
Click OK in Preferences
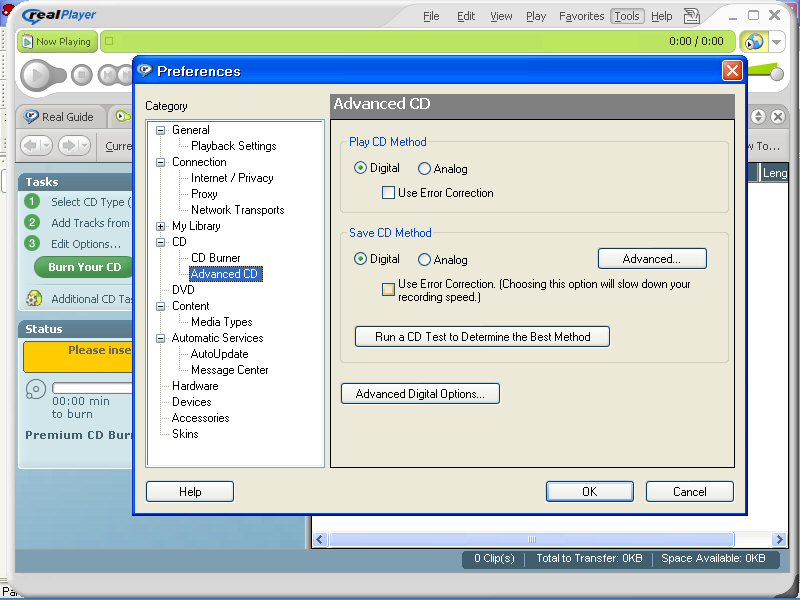(x=590, y=492)
